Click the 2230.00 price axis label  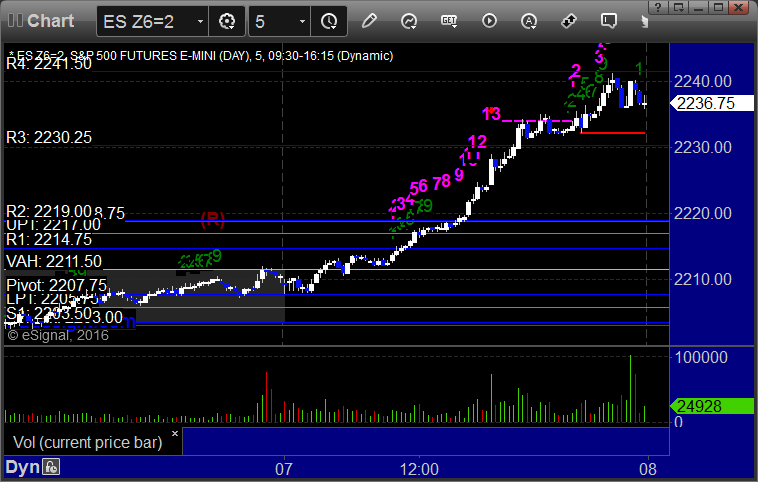(702, 147)
